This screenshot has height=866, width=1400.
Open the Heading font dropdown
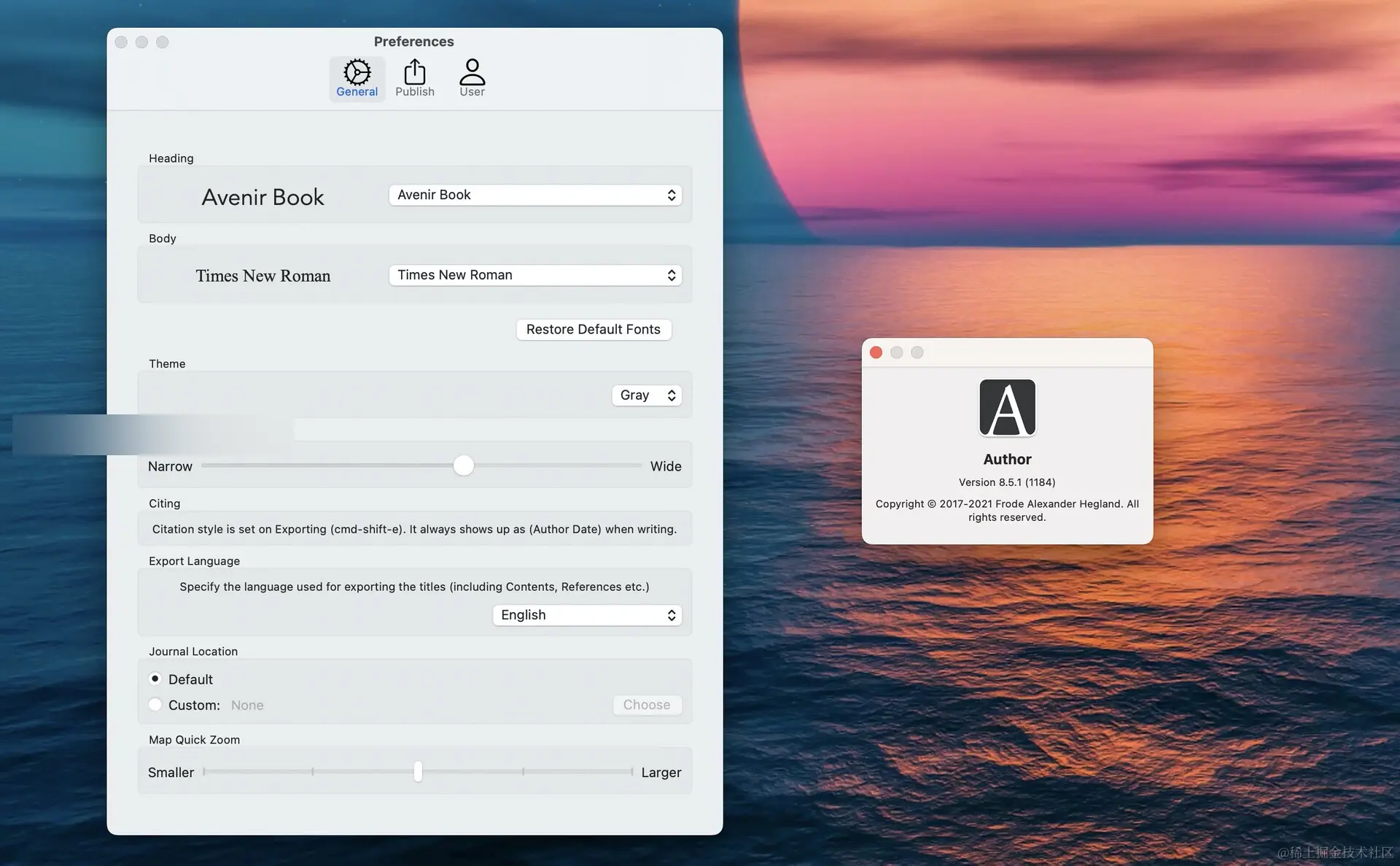[x=535, y=195]
